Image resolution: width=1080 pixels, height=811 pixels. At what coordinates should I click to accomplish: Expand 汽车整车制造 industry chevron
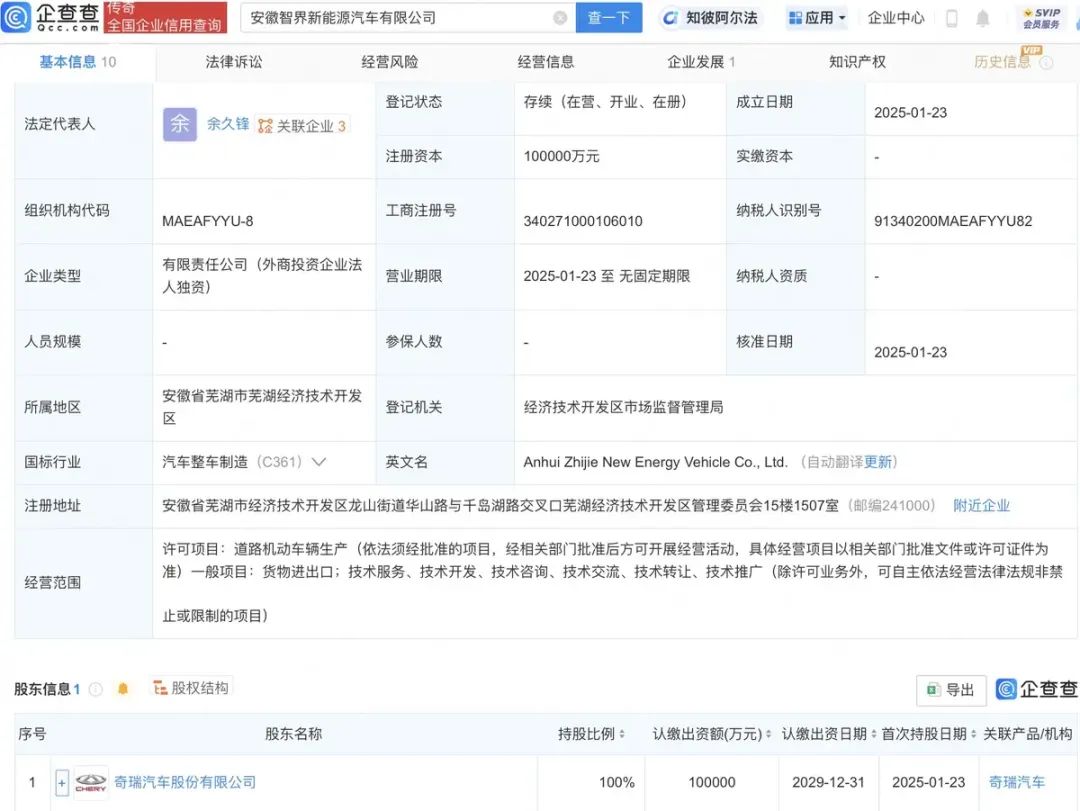tap(319, 462)
